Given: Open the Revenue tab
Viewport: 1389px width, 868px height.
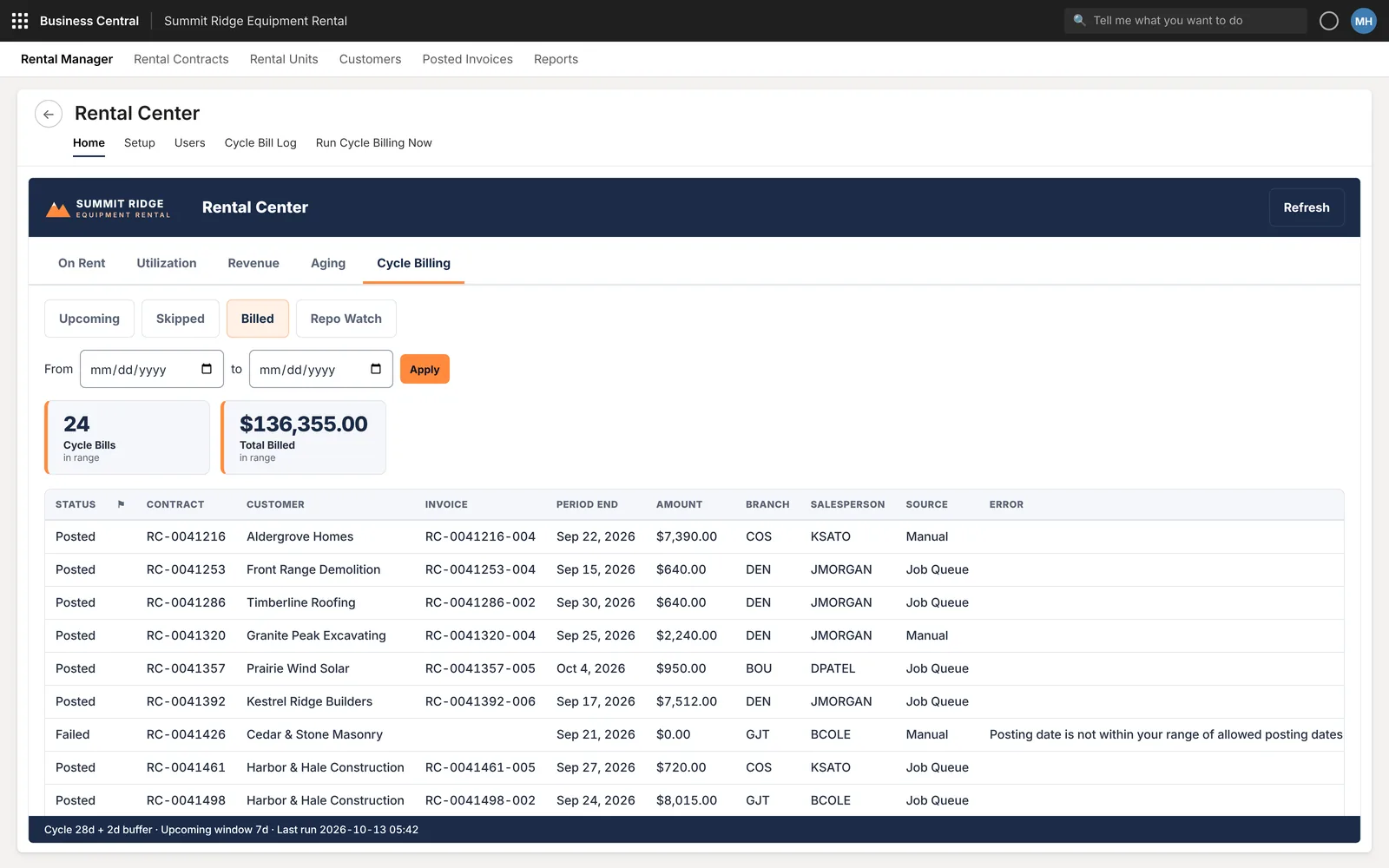Looking at the screenshot, I should 253,263.
